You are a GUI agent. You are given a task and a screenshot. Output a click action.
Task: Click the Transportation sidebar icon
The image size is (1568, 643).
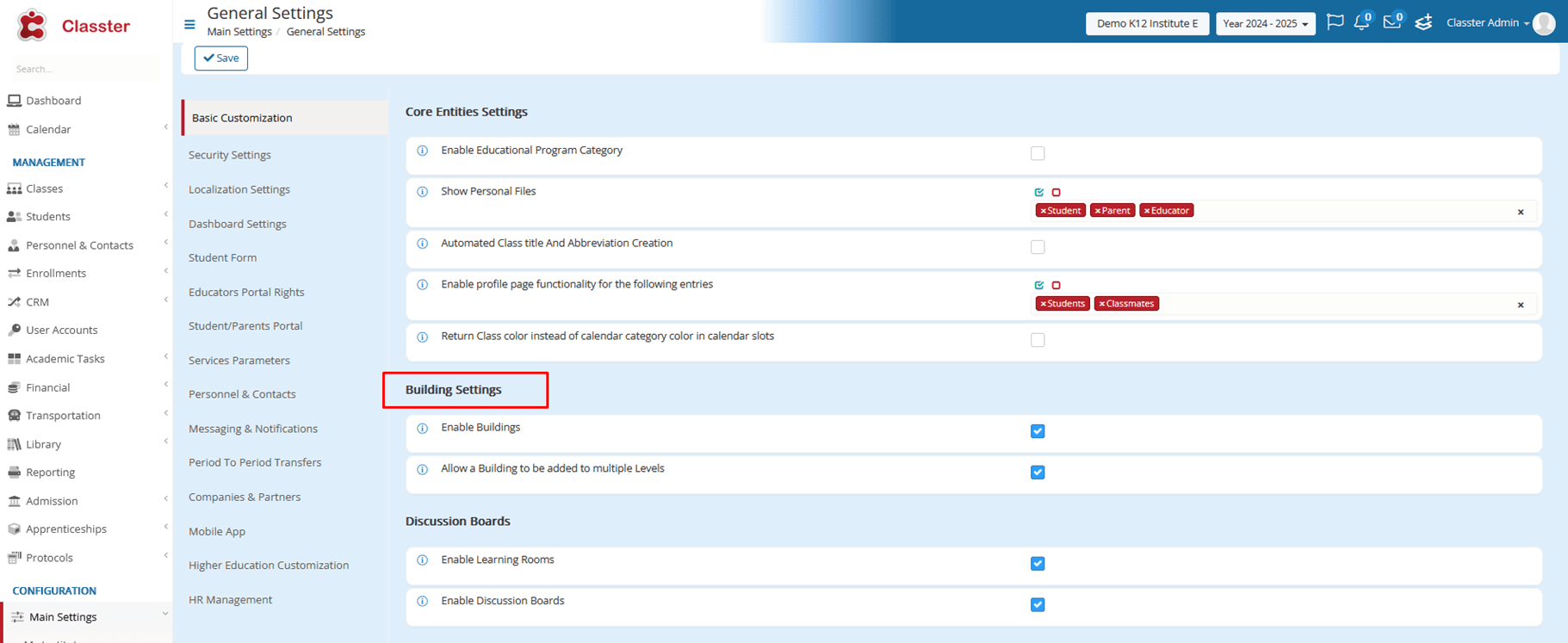14,416
